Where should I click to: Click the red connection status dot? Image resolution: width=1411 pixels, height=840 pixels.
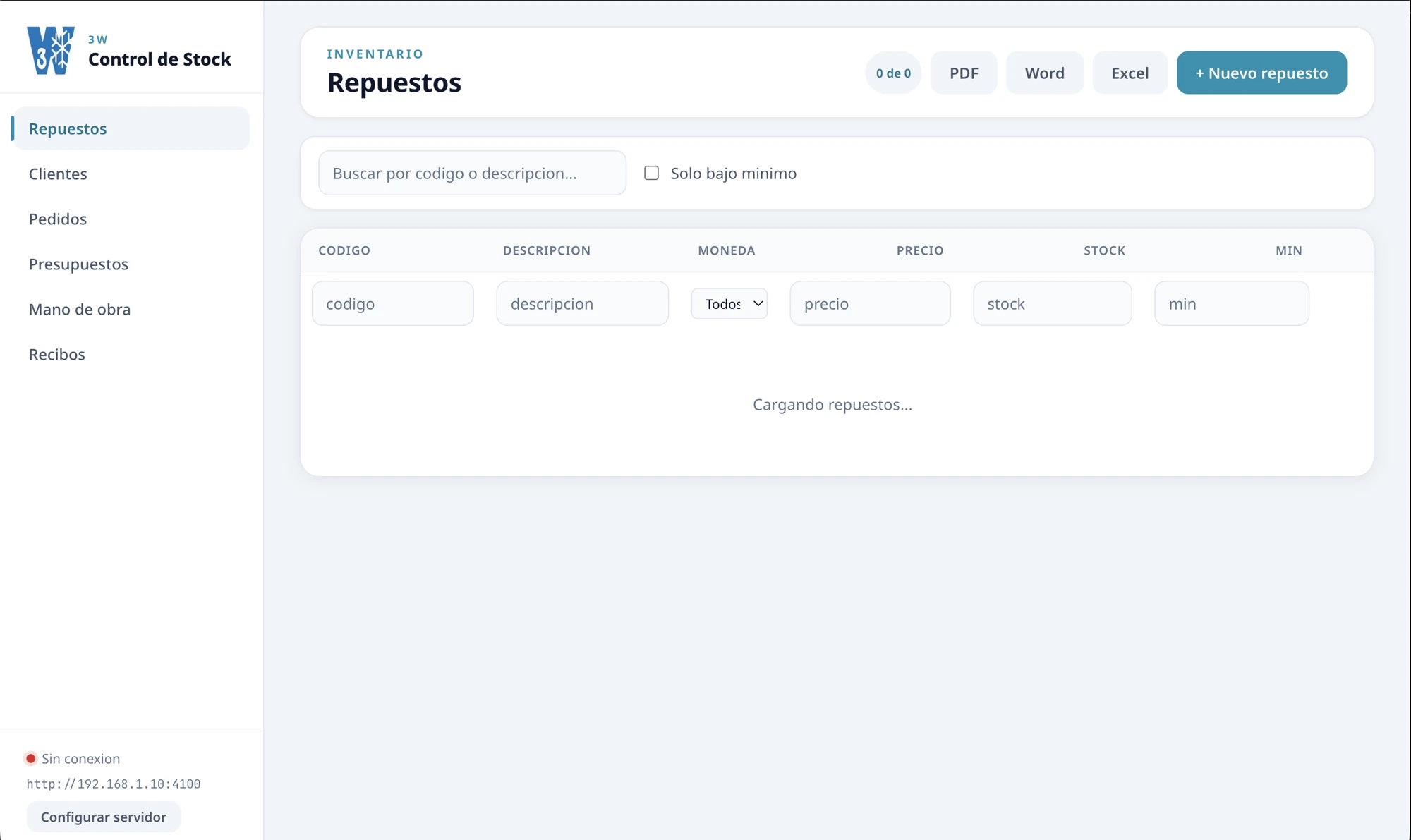coord(30,759)
